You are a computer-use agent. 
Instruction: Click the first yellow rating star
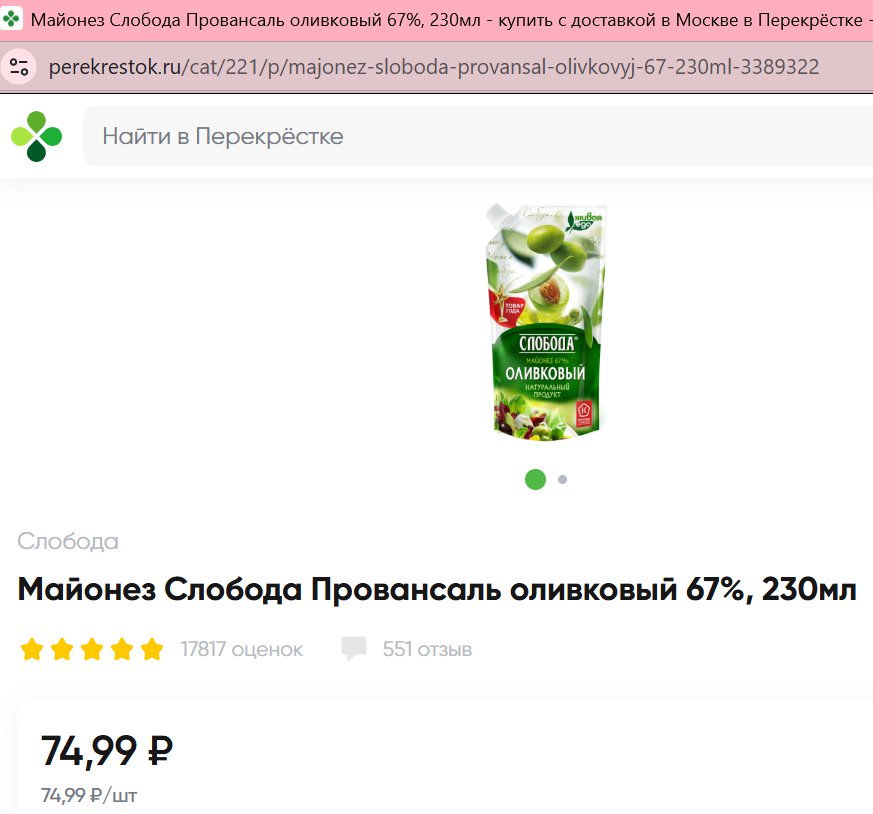click(32, 649)
